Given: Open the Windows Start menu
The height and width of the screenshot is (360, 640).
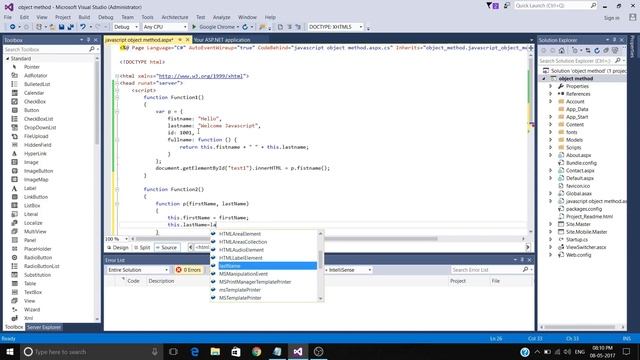Looking at the screenshot, I should click(x=9, y=351).
